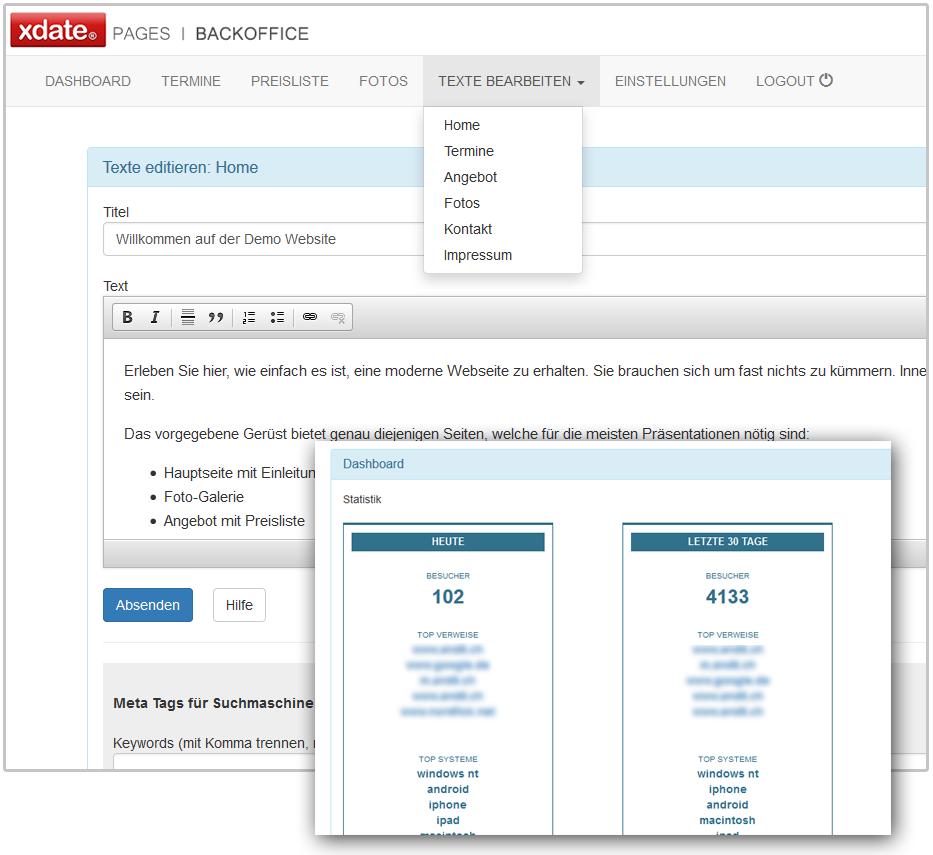Insert a bulleted list
Screen dimensions: 933x855
(277, 317)
